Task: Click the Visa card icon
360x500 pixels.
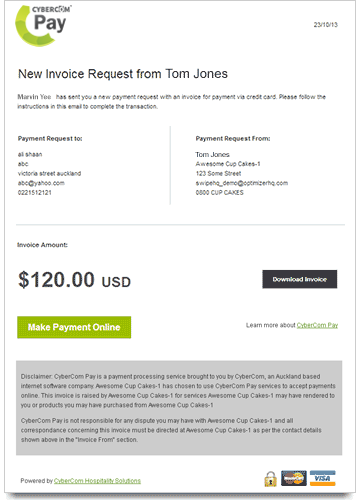Action: (323, 478)
